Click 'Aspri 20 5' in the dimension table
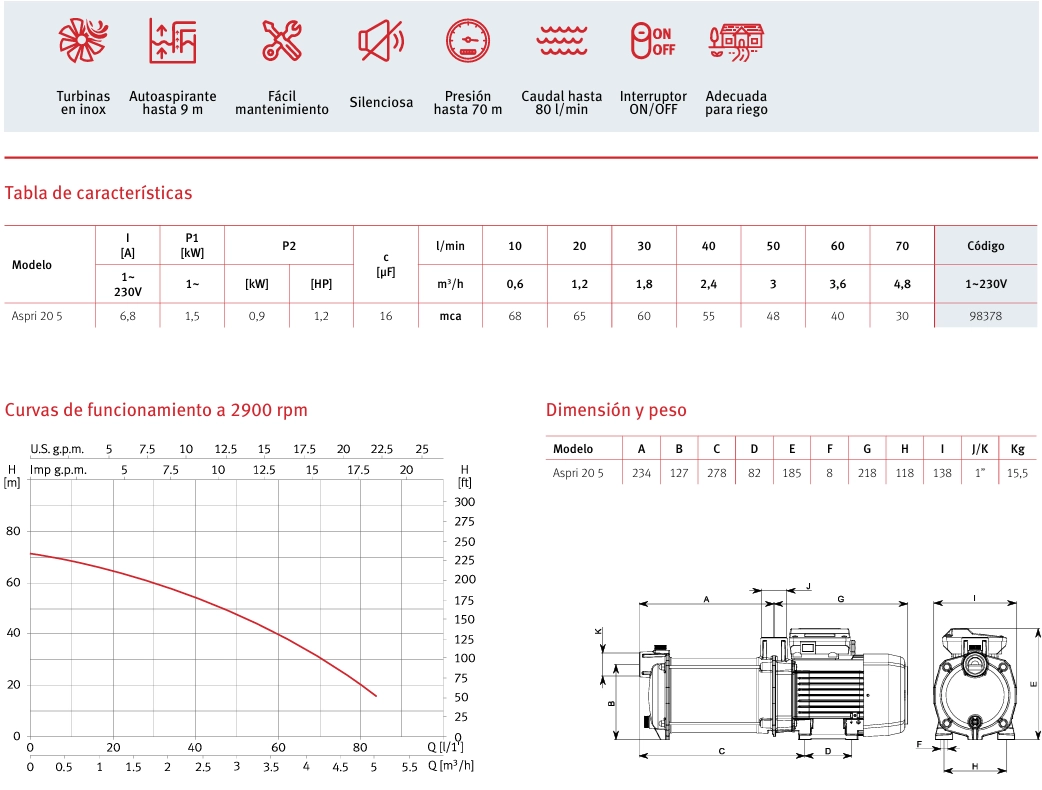This screenshot has height=790, width=1042. [x=578, y=473]
